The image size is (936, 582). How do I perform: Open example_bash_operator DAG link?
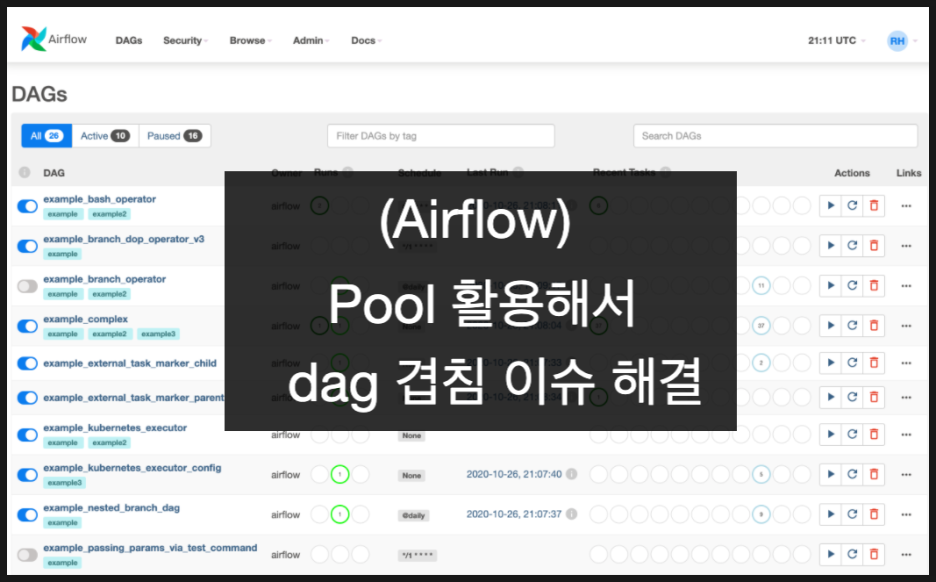click(x=100, y=199)
